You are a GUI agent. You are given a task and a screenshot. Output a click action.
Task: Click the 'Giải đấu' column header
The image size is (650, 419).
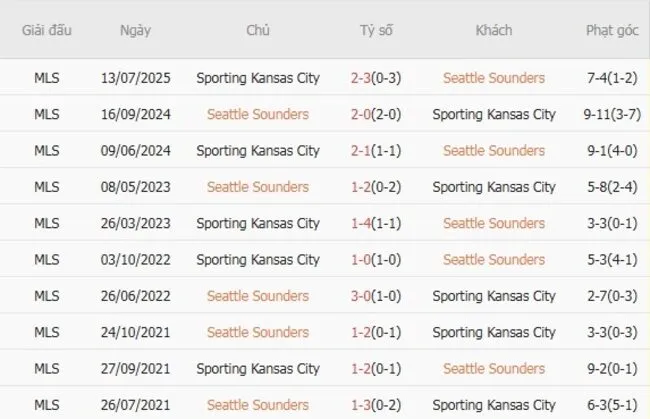pos(46,30)
